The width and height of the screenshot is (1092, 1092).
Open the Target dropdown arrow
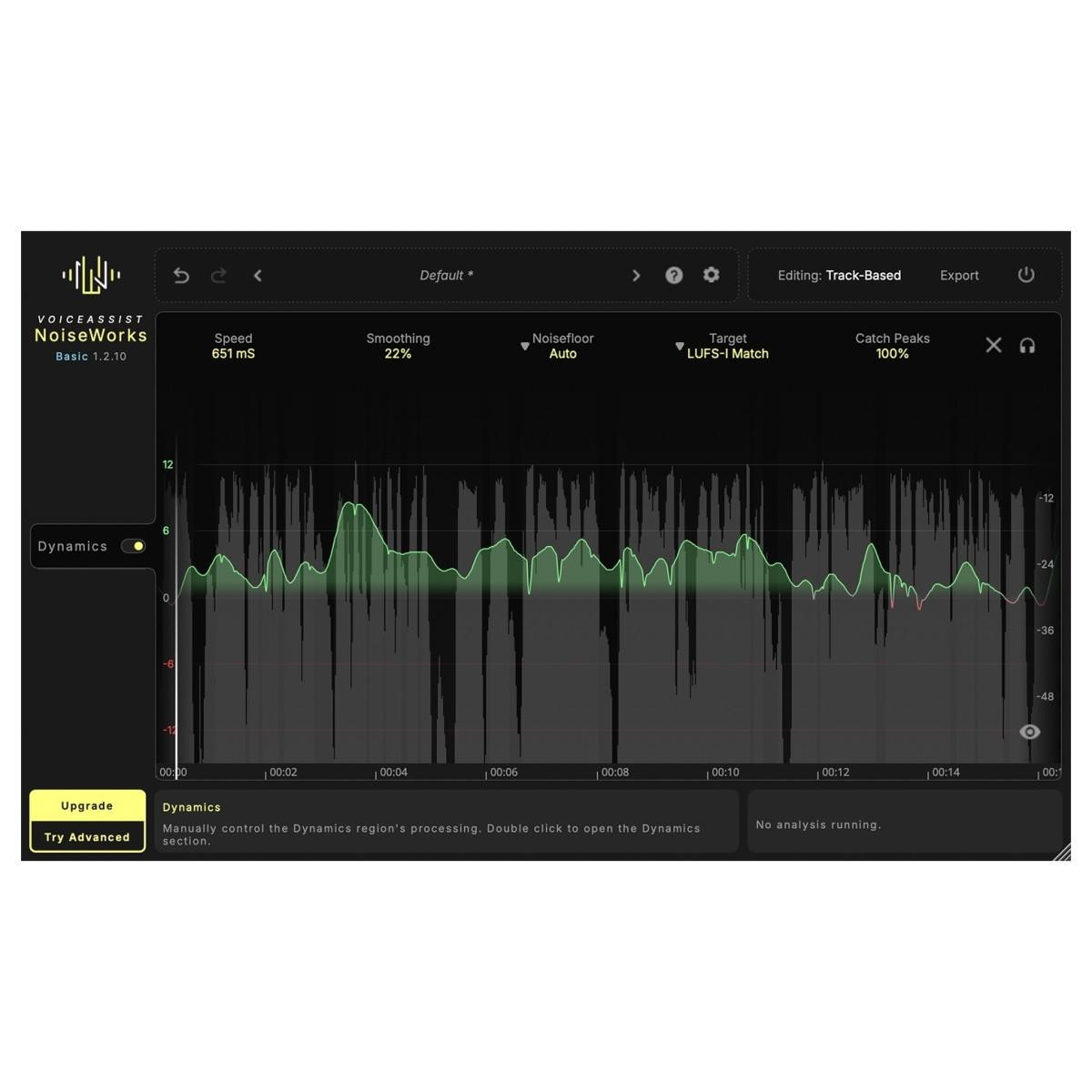[680, 347]
